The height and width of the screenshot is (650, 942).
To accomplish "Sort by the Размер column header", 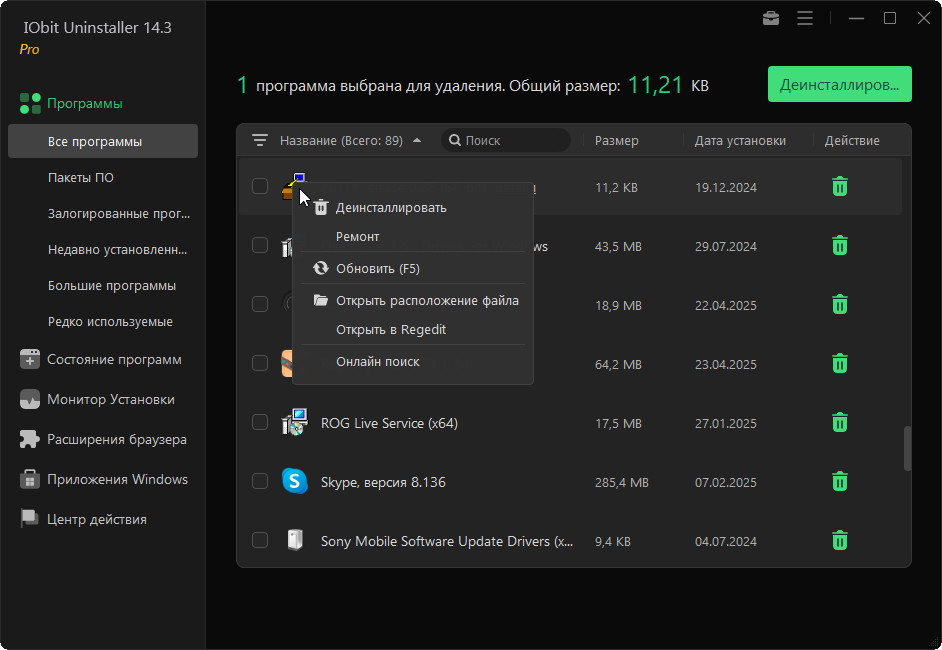I will point(616,141).
